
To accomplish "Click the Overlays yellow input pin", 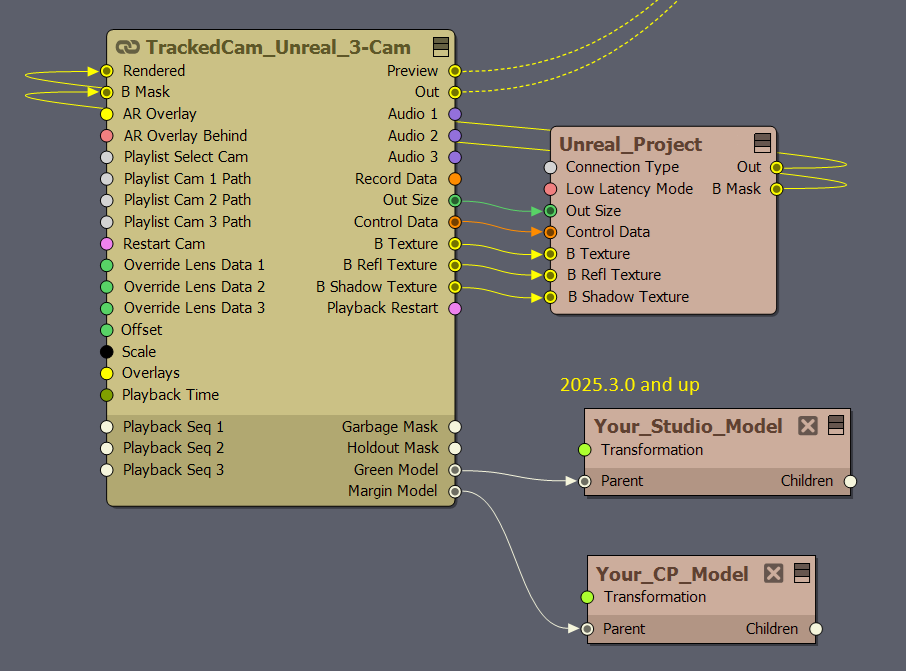I will coord(107,373).
